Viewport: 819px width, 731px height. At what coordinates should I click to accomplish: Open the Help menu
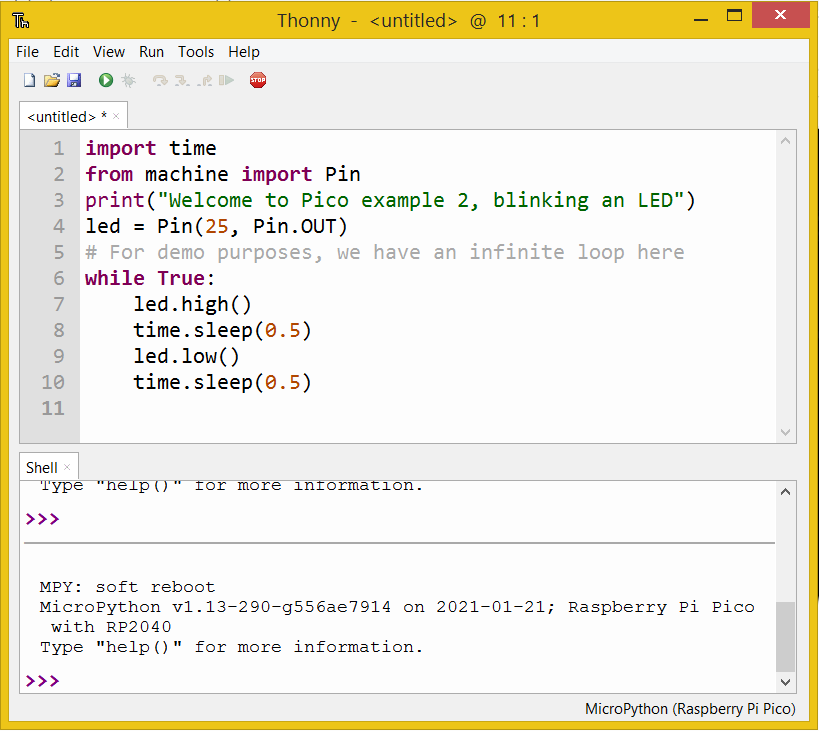244,52
